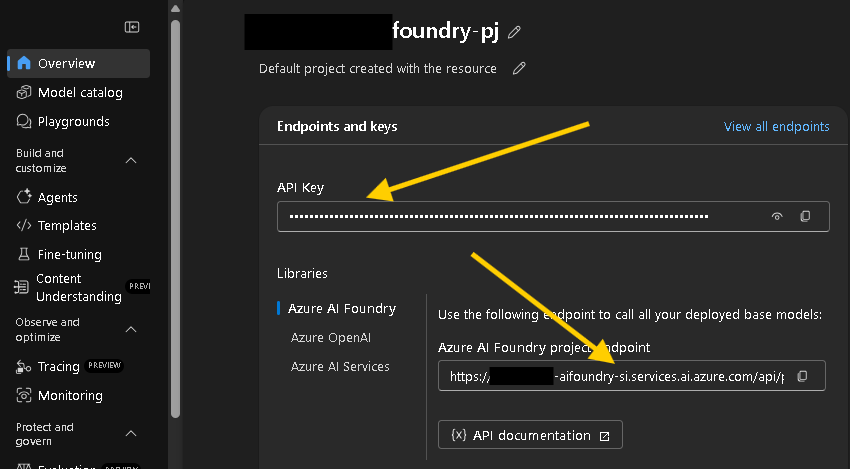The width and height of the screenshot is (850, 469).
Task: Click the Tracing PREVIEW badge
Action: [104, 365]
